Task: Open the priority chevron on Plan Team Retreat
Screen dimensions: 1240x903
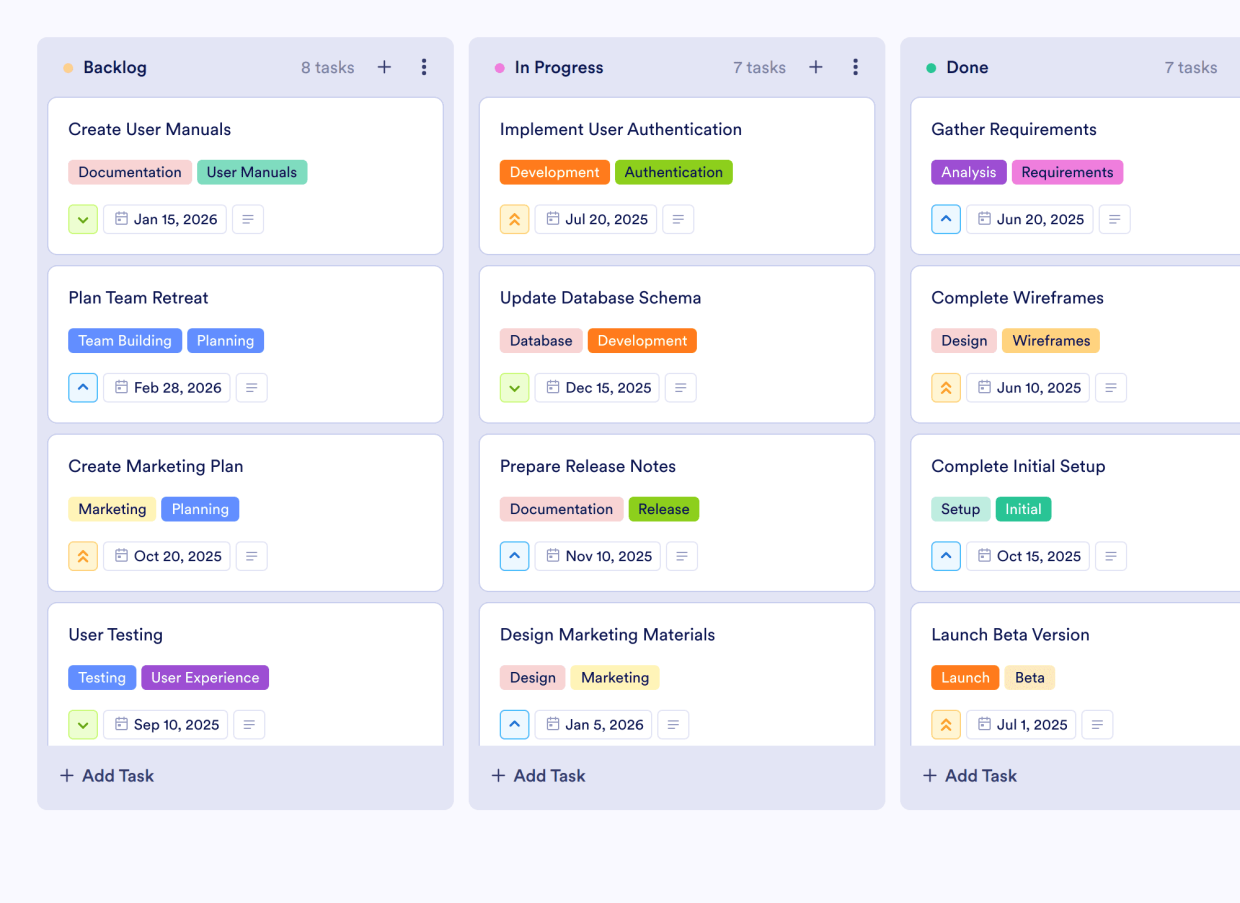Action: [83, 387]
